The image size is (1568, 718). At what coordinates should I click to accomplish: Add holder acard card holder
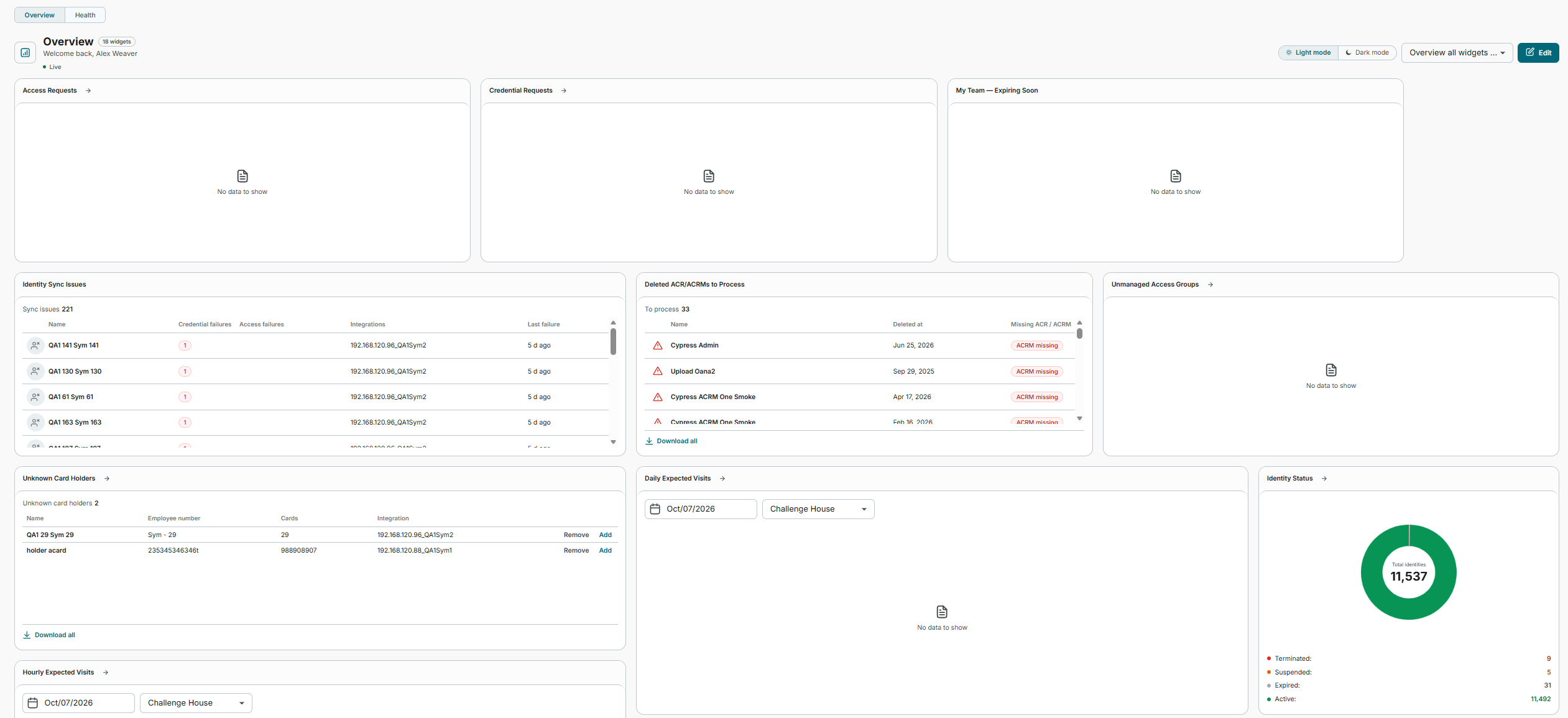click(606, 551)
